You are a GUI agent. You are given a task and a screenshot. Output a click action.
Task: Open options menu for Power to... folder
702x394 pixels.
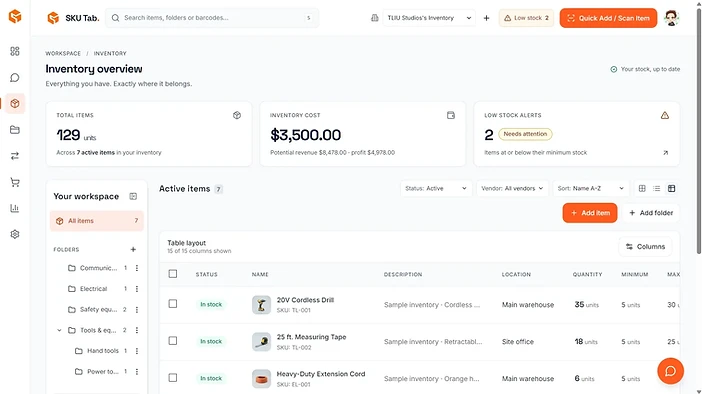point(137,371)
